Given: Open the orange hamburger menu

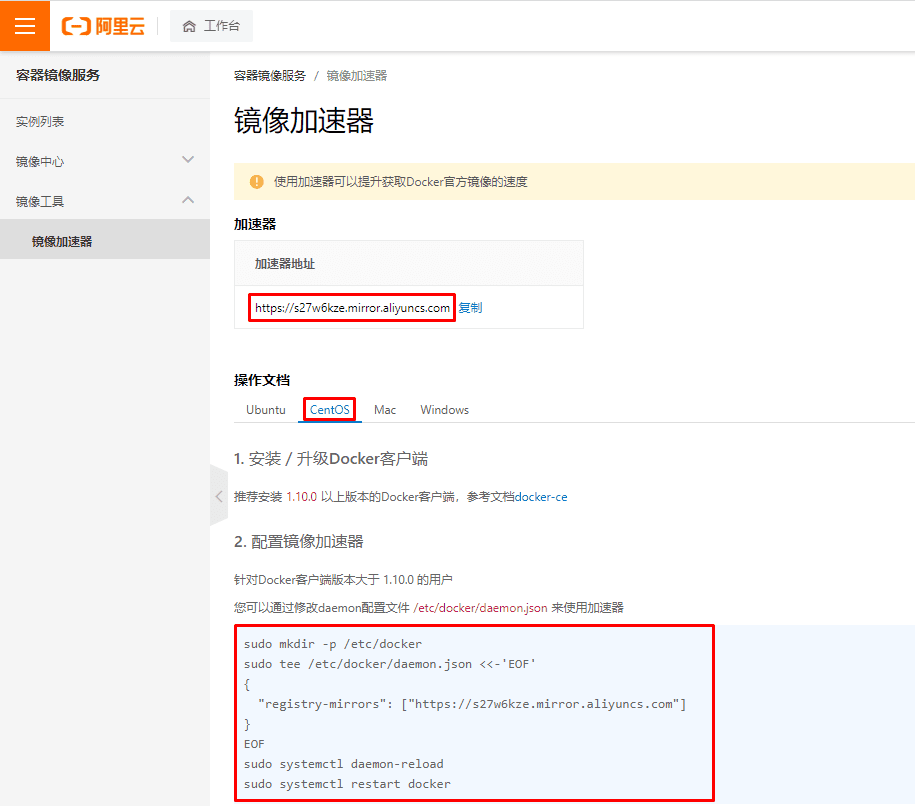Looking at the screenshot, I should click(25, 26).
